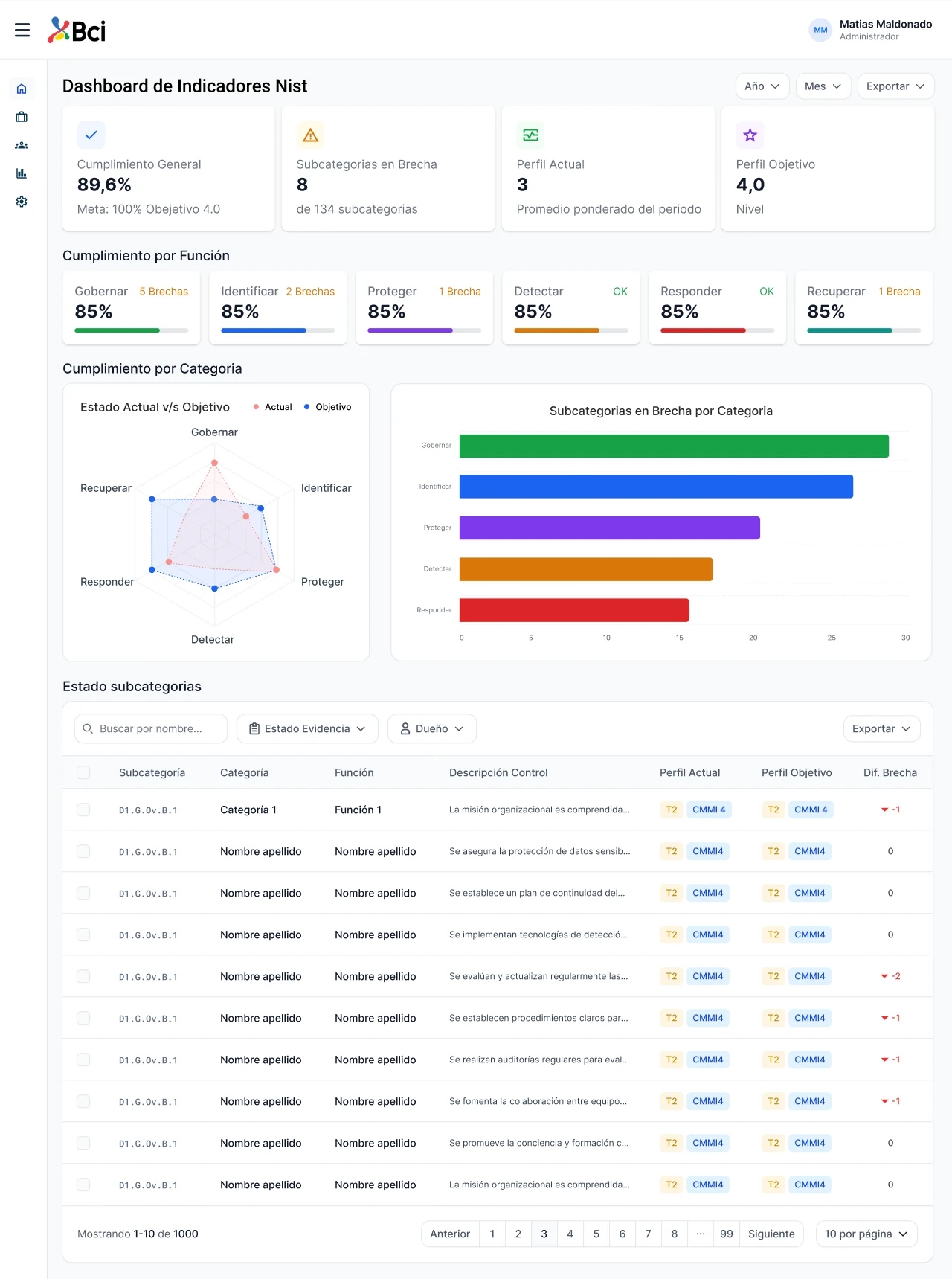Click the 'Función 1' table cell

pyautogui.click(x=358, y=810)
